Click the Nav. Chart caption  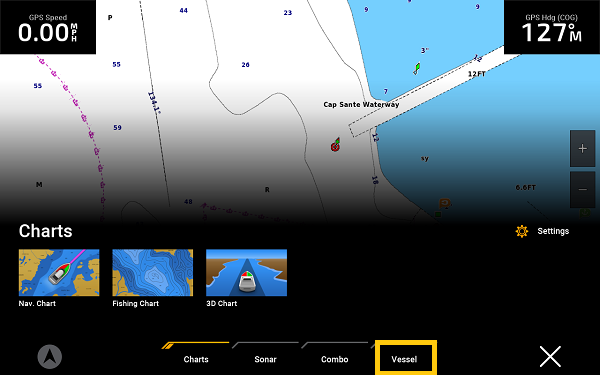(x=37, y=303)
